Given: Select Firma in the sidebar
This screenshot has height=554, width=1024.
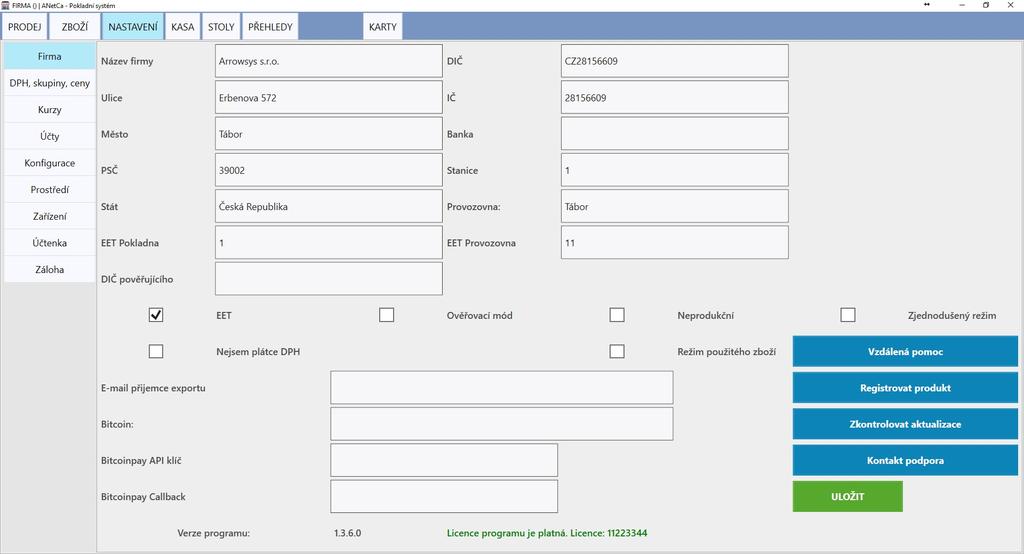Looking at the screenshot, I should point(50,56).
